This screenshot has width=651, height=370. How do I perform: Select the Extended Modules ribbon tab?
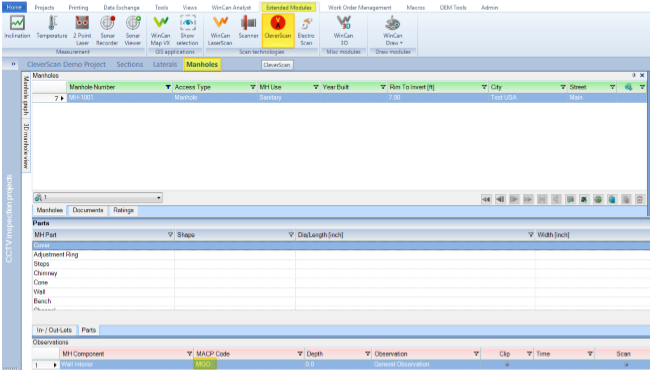(289, 7)
